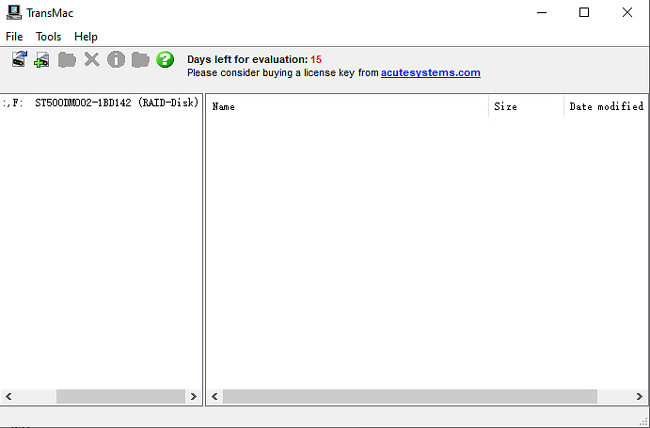Image resolution: width=650 pixels, height=428 pixels.
Task: Open the Help menu
Action: (x=86, y=36)
